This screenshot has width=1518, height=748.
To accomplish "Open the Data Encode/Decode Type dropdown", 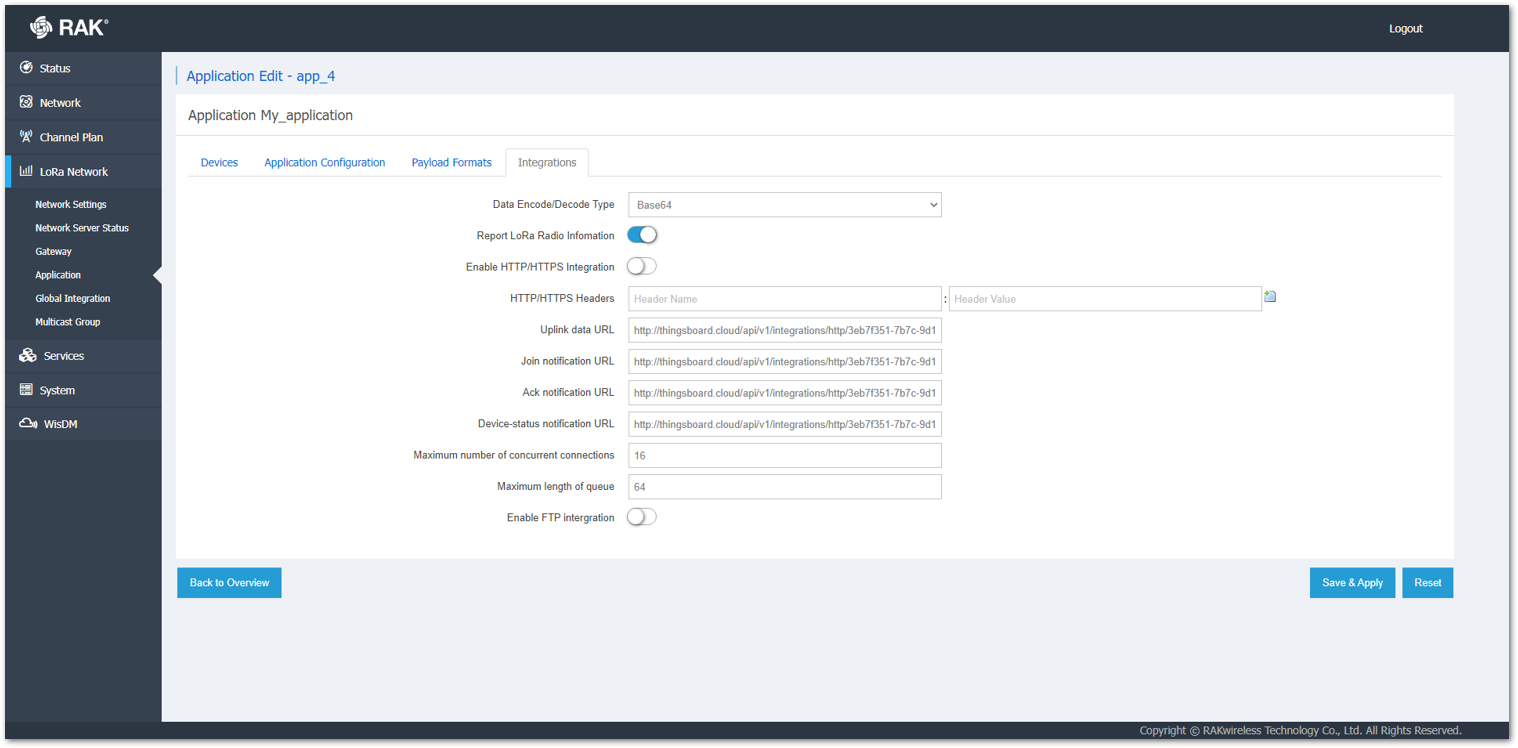I will click(x=784, y=204).
